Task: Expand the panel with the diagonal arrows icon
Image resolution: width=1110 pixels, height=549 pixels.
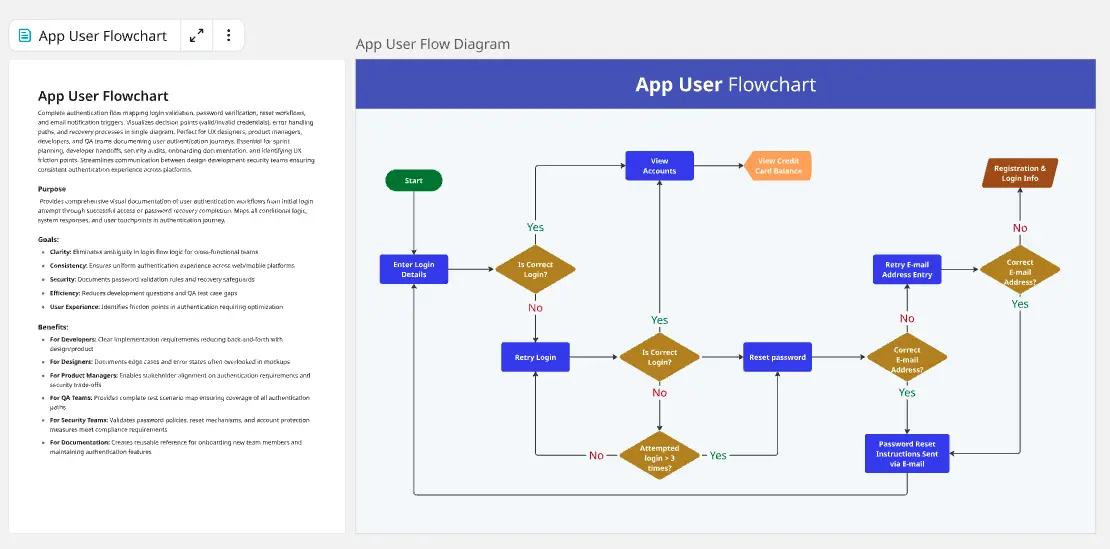Action: pos(197,36)
